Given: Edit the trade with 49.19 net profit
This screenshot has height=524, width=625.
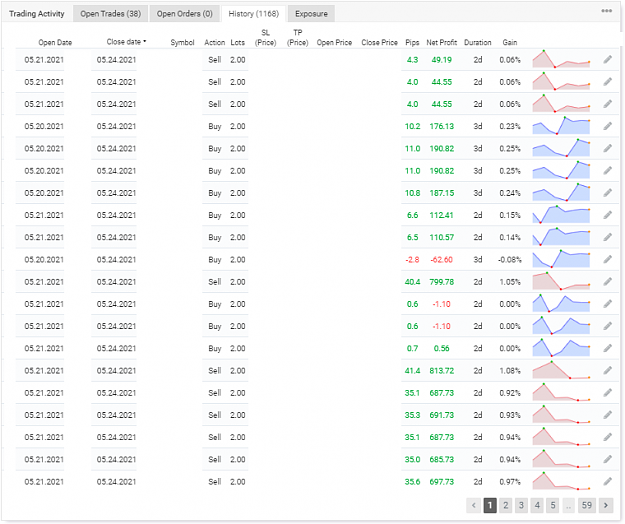Looking at the screenshot, I should [607, 60].
